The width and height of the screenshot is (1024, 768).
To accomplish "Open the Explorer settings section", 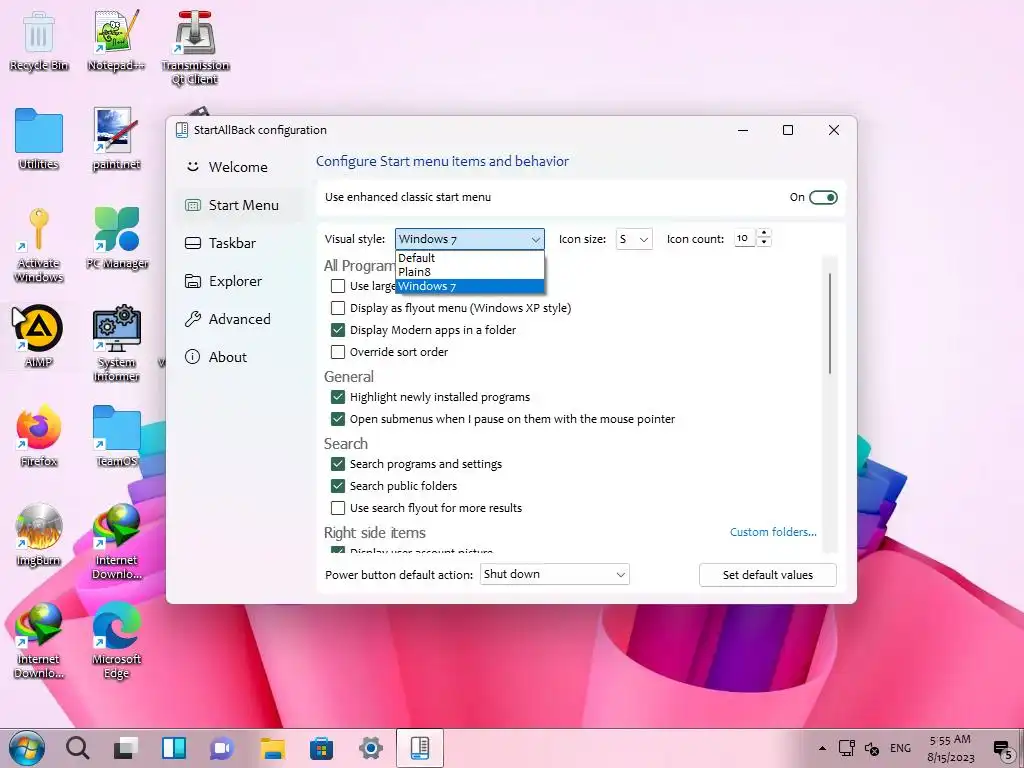I will [238, 281].
